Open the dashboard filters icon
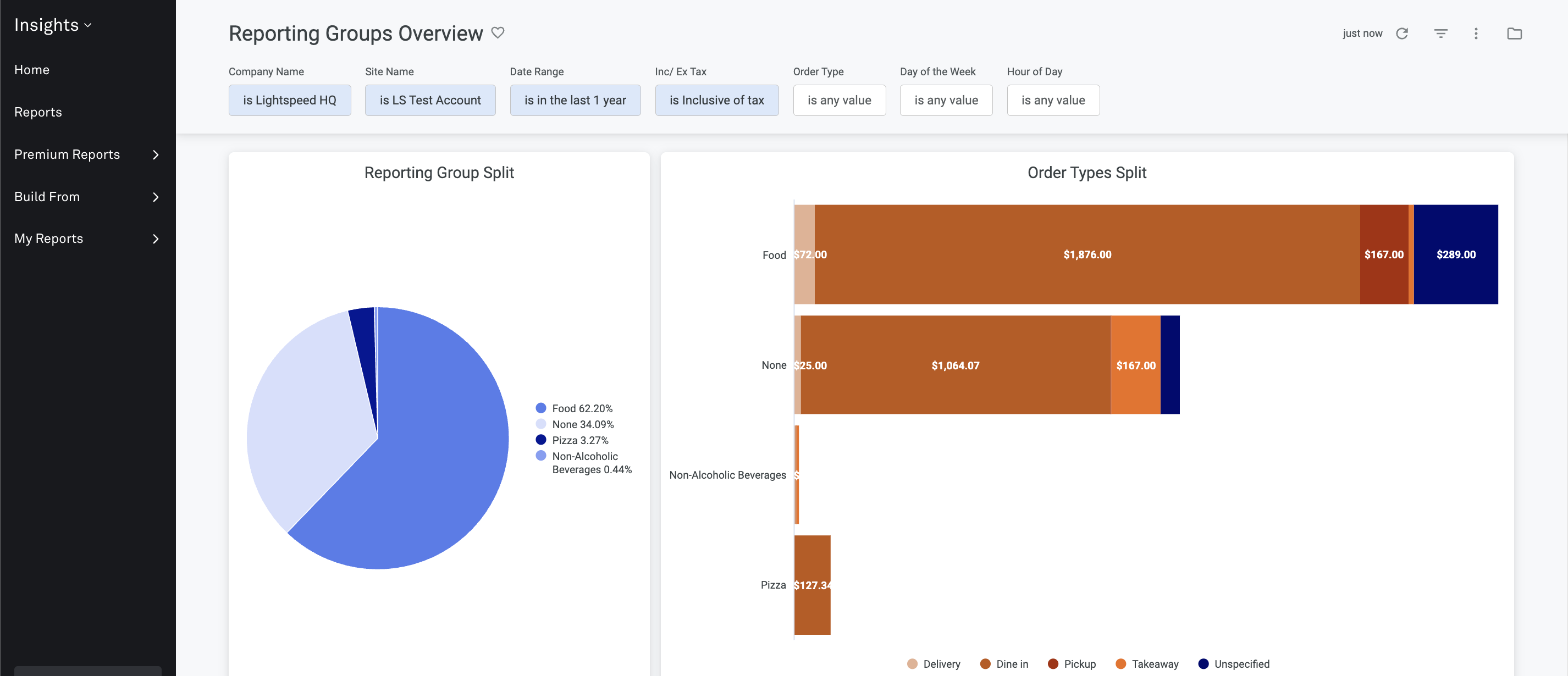Image resolution: width=1568 pixels, height=676 pixels. click(1441, 34)
